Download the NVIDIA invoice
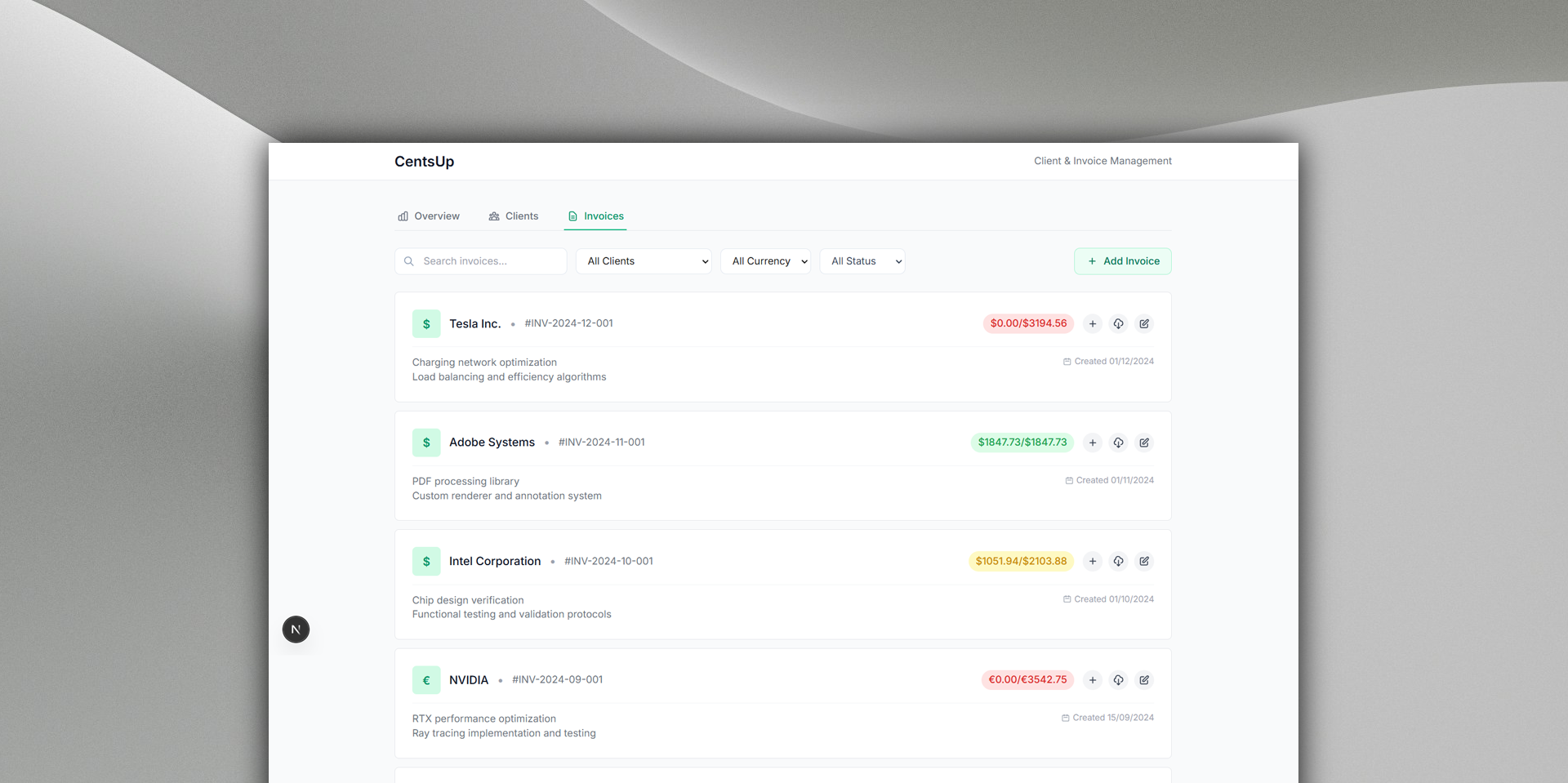The width and height of the screenshot is (1568, 783). (1118, 680)
